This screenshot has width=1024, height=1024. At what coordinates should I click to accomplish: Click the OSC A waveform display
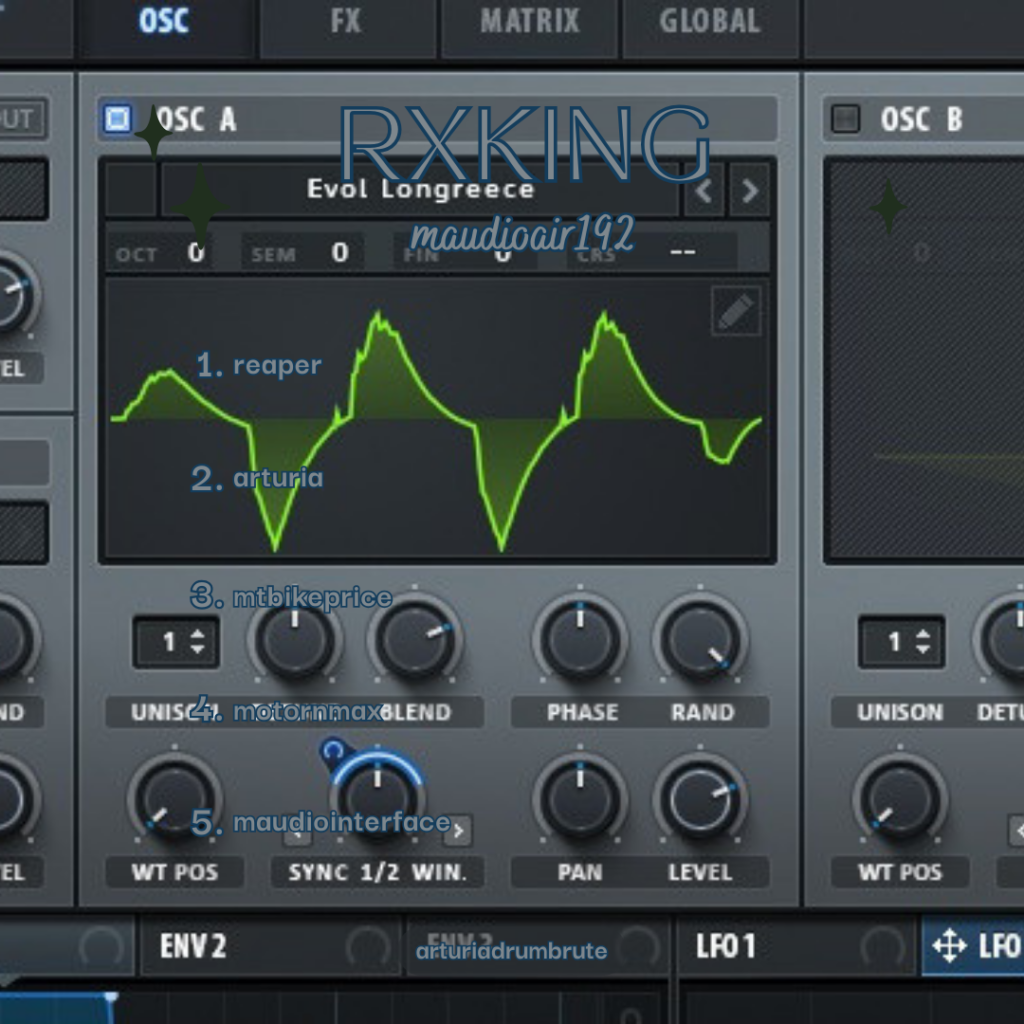pos(438,419)
